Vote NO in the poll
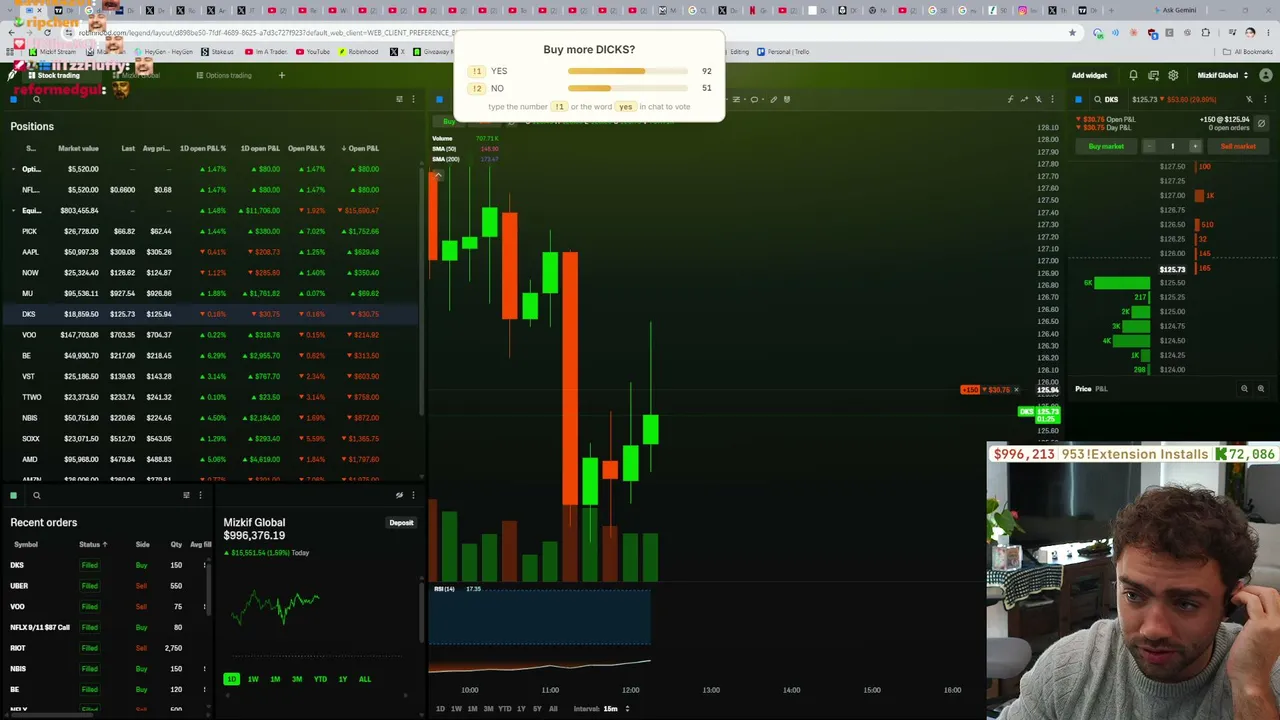1280x720 pixels. (x=588, y=88)
